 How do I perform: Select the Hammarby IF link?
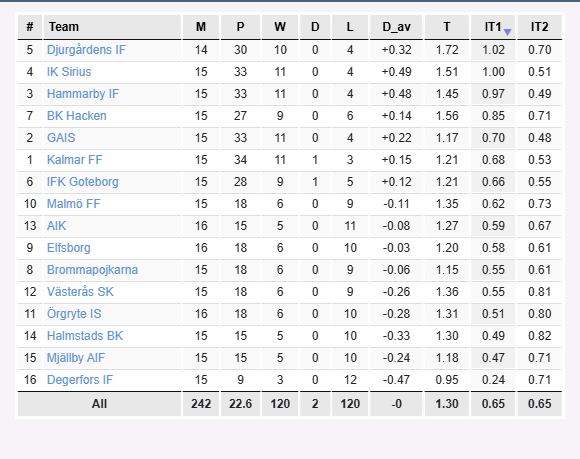(x=83, y=94)
